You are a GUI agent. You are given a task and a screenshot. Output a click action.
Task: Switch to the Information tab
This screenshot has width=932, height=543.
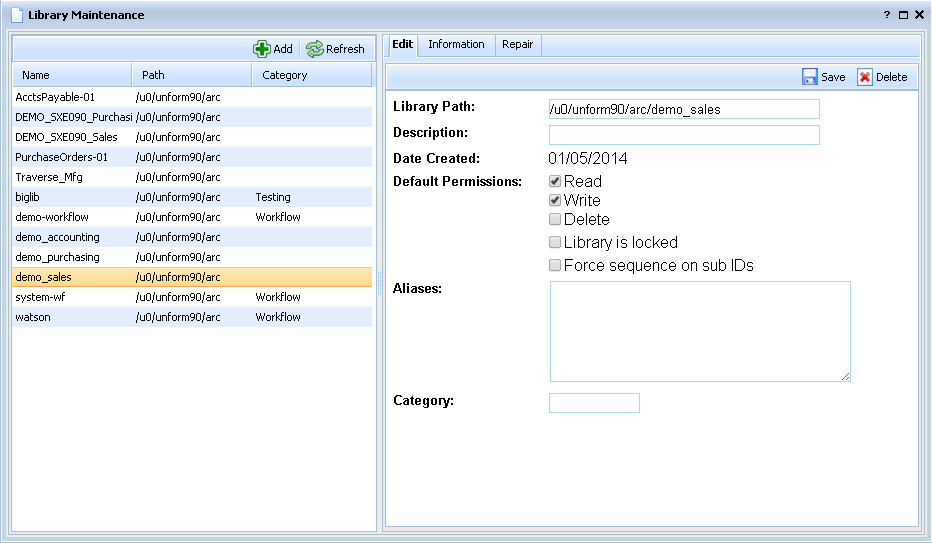point(456,45)
